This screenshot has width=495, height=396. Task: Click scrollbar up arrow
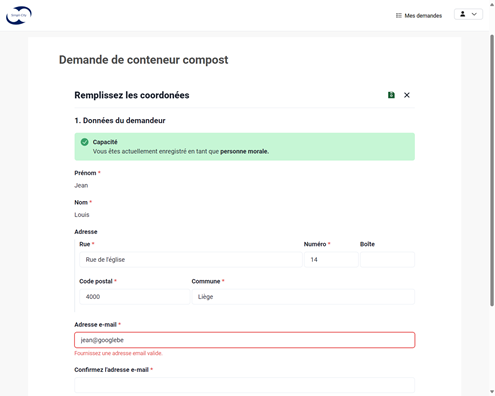tap(492, 5)
